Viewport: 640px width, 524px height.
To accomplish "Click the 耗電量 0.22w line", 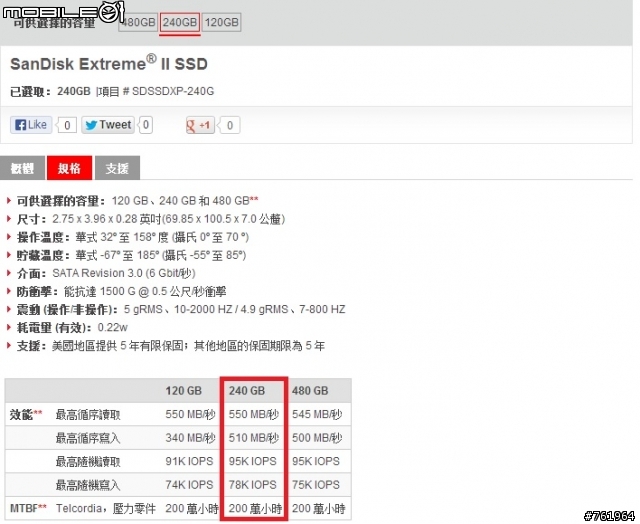I will coord(72,327).
